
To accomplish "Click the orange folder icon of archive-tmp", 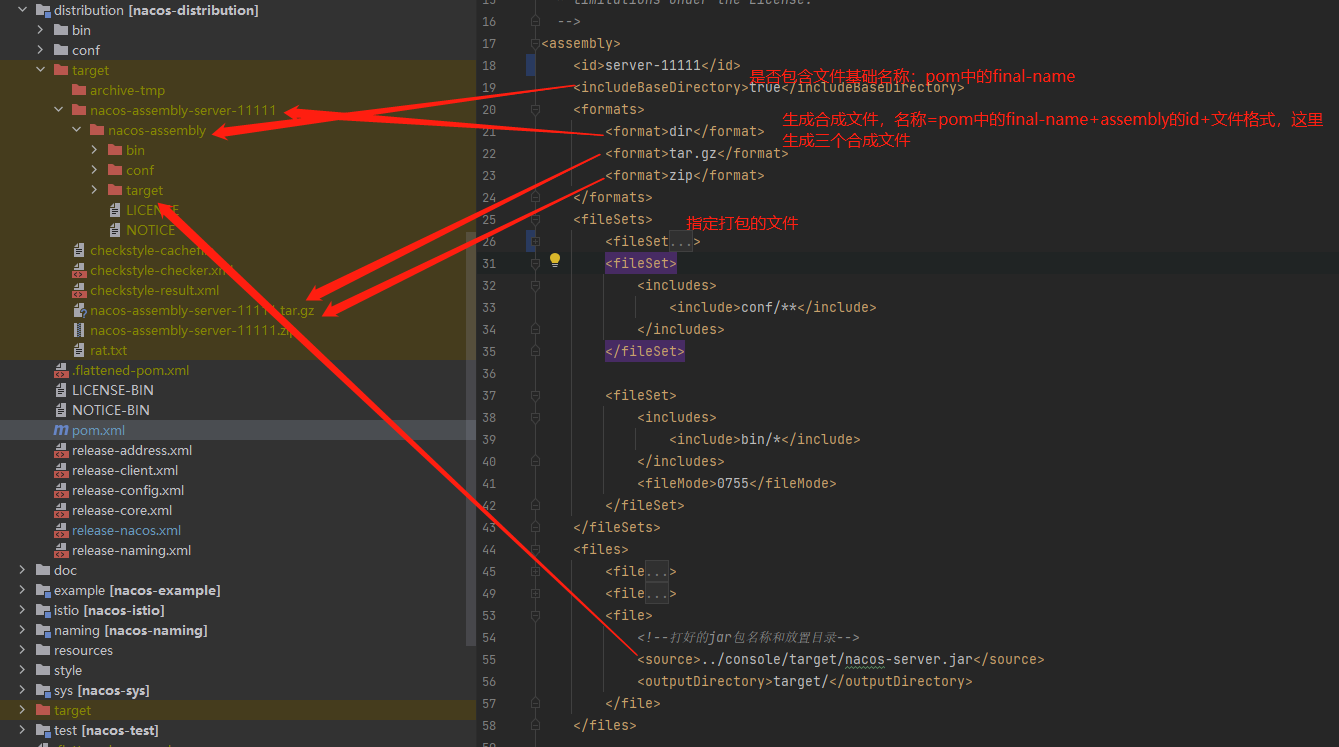I will tap(79, 90).
